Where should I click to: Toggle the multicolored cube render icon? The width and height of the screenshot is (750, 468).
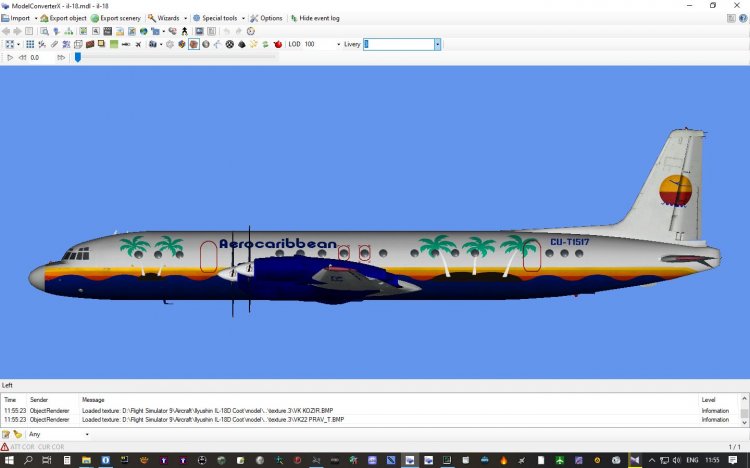182,44
